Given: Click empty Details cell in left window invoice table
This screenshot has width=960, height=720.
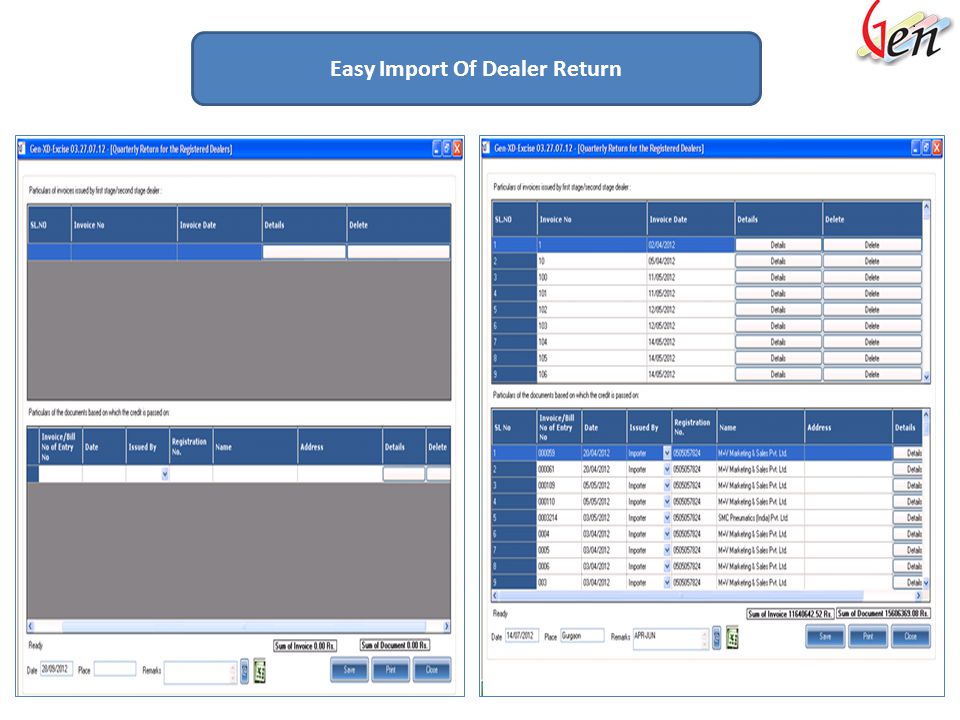Looking at the screenshot, I should [x=304, y=252].
